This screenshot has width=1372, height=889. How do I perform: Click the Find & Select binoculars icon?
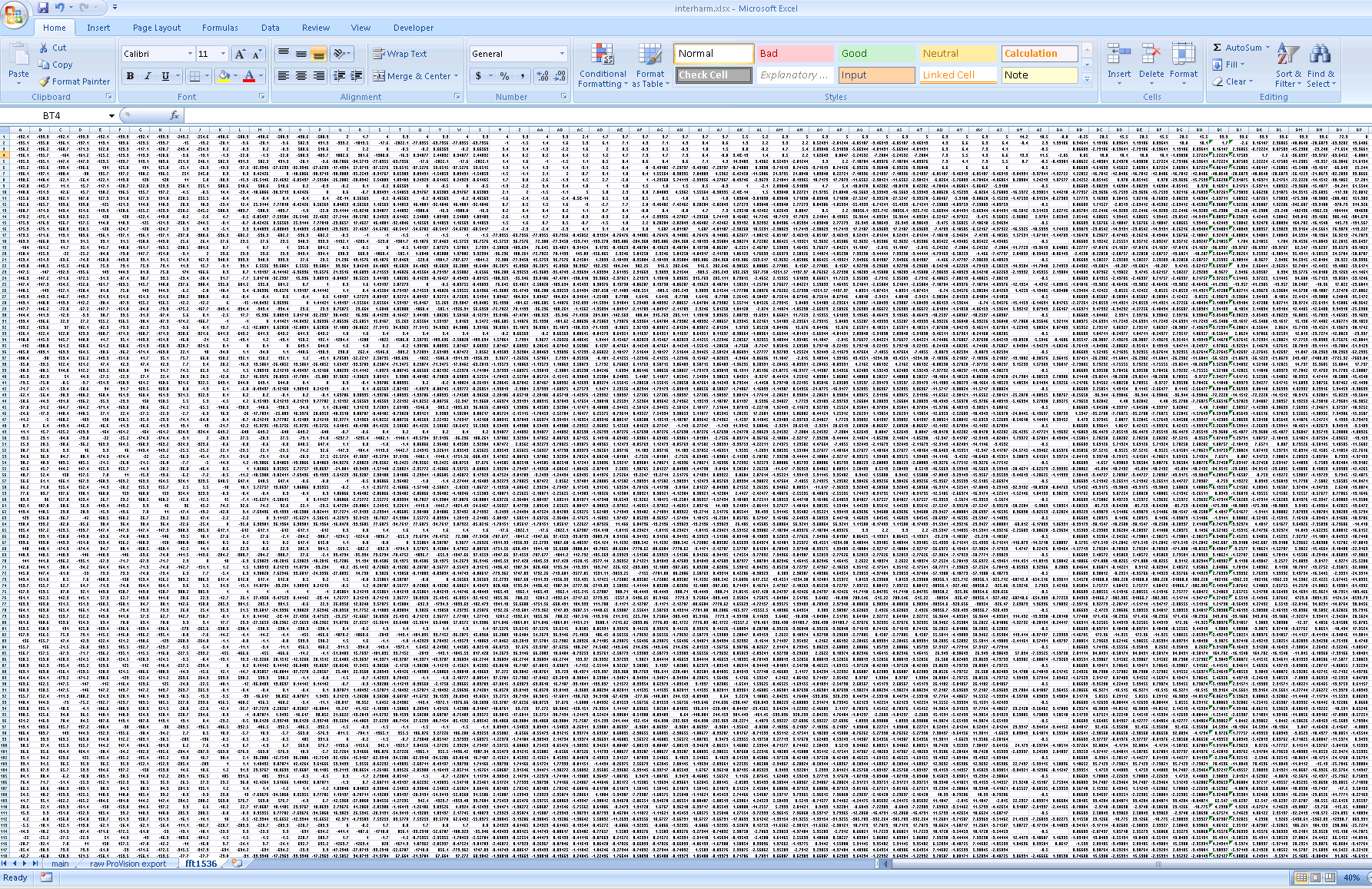[x=1321, y=52]
